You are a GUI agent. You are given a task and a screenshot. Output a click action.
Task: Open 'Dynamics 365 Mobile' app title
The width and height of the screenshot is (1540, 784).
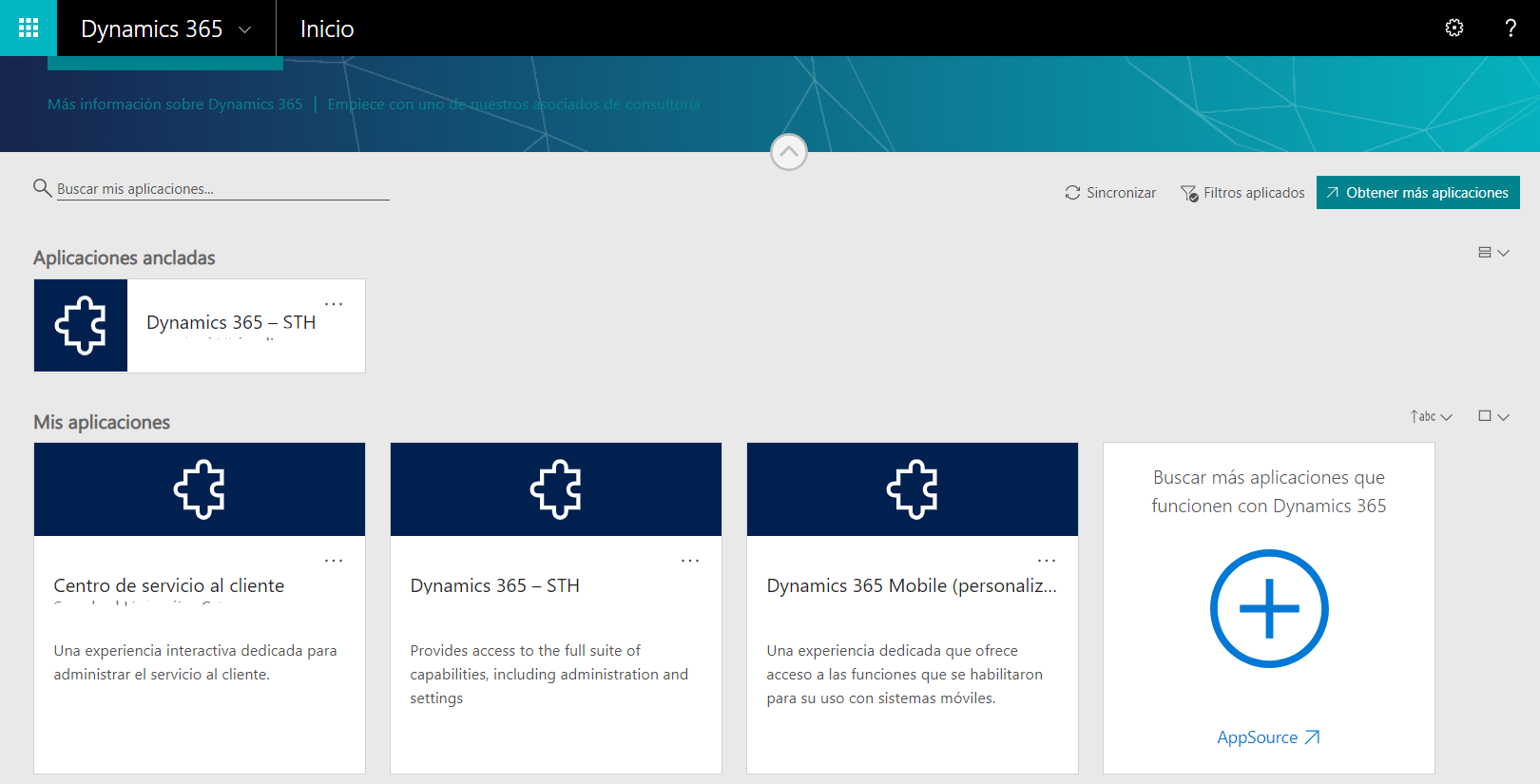click(x=912, y=585)
